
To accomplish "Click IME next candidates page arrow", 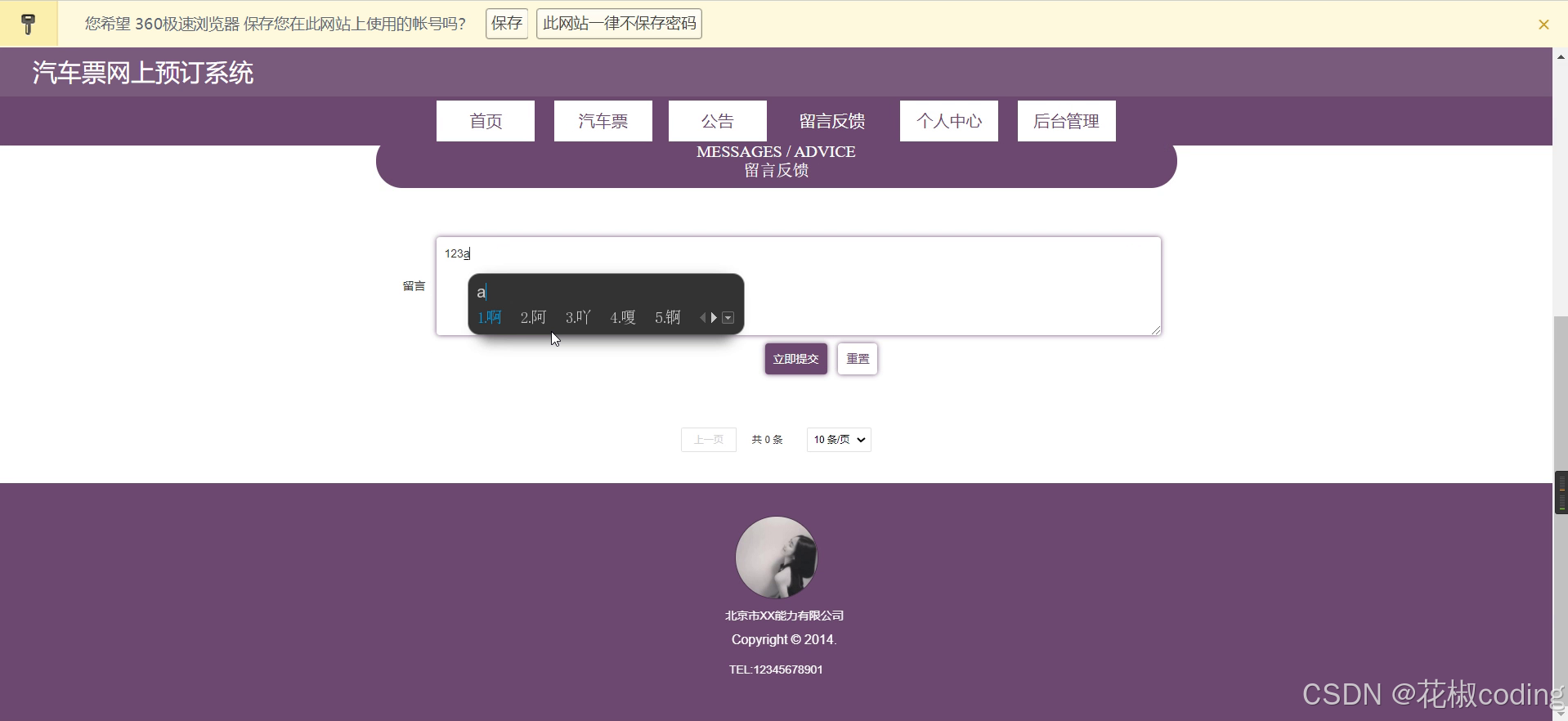I will click(x=714, y=318).
